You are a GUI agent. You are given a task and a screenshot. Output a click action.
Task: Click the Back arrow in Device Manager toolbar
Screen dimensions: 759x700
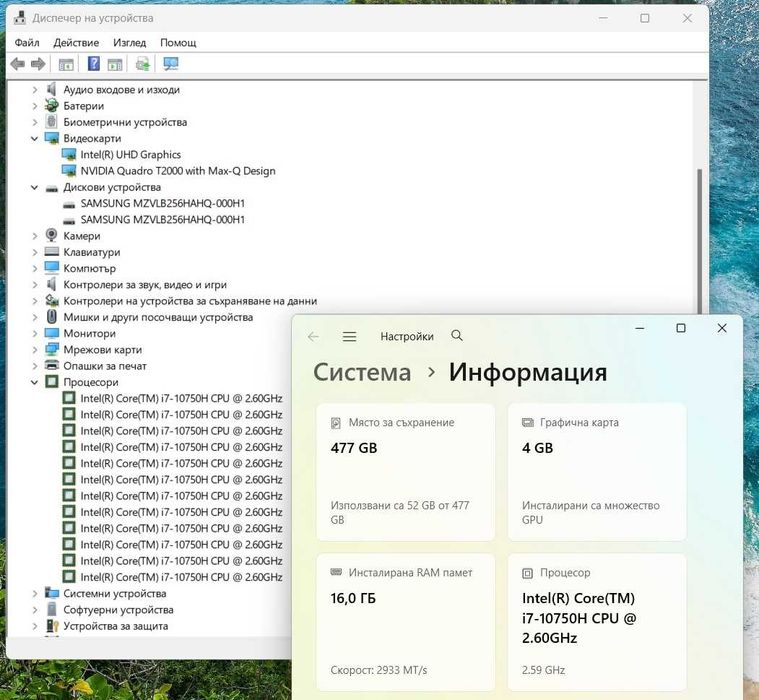17,63
